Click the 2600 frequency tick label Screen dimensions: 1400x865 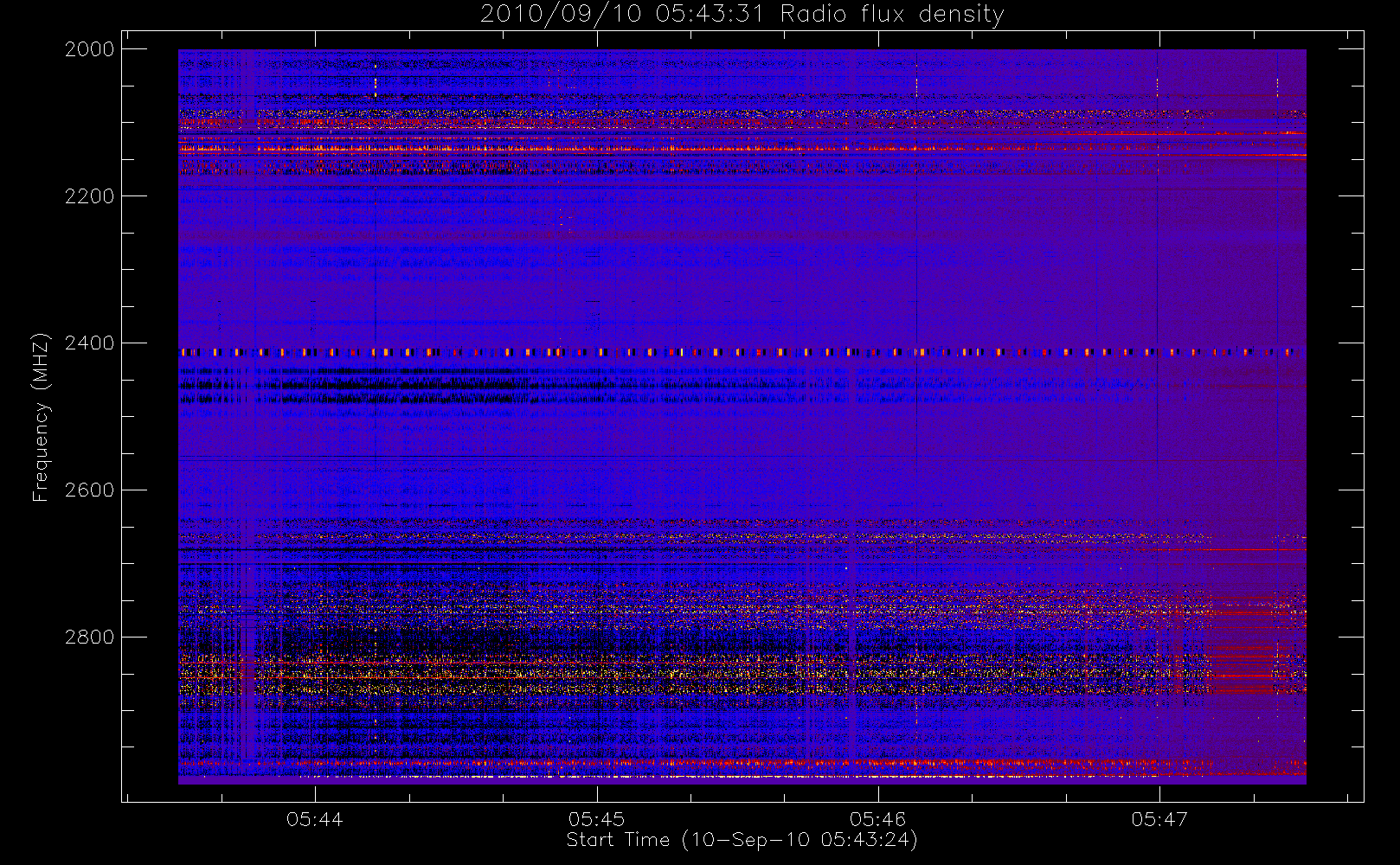[90, 490]
